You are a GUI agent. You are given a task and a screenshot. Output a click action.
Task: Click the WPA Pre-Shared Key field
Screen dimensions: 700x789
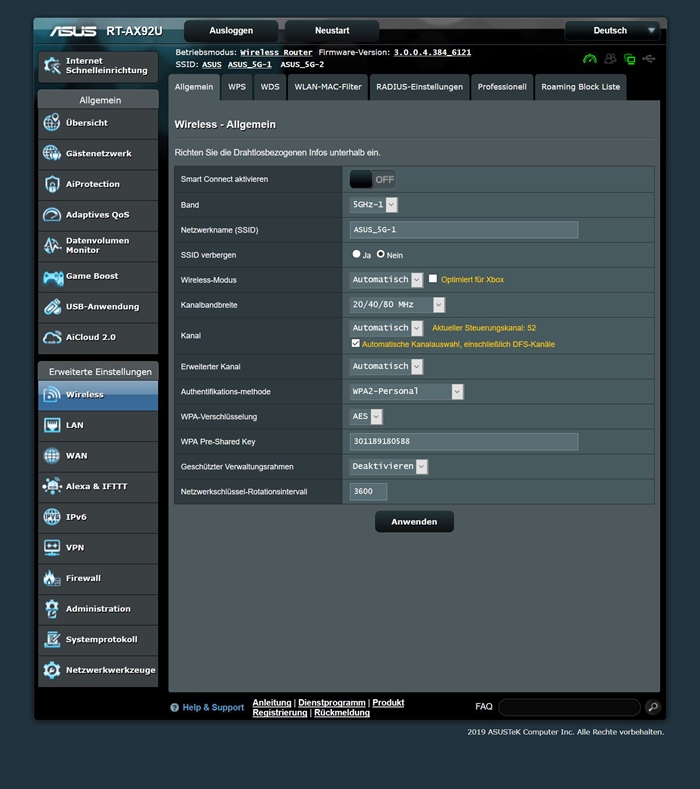(x=463, y=441)
